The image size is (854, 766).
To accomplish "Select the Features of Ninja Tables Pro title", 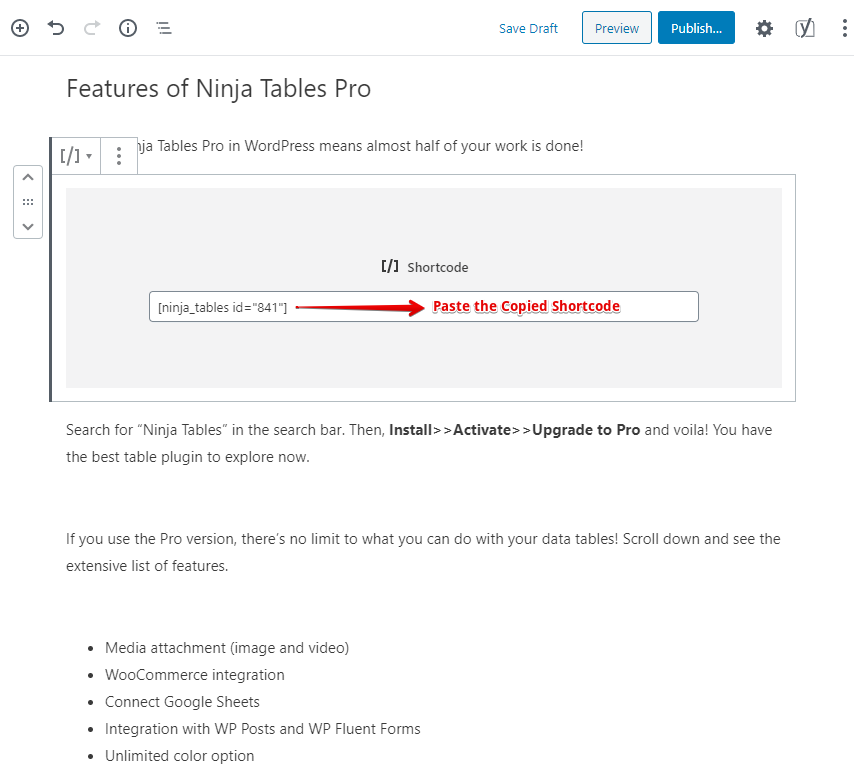I will pyautogui.click(x=218, y=89).
